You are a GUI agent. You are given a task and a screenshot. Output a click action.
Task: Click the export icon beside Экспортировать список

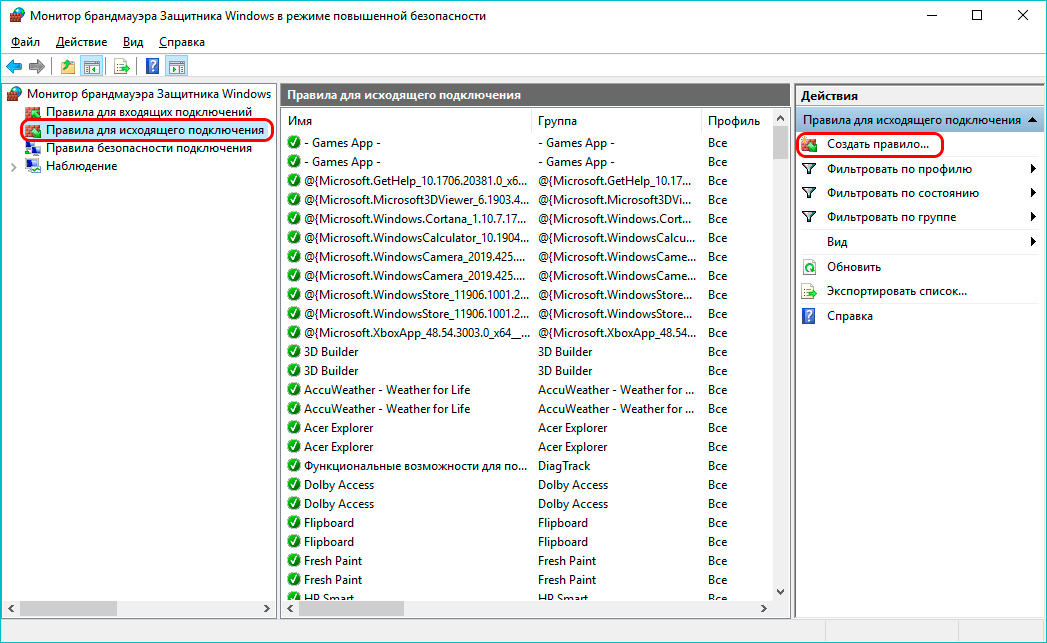click(809, 291)
